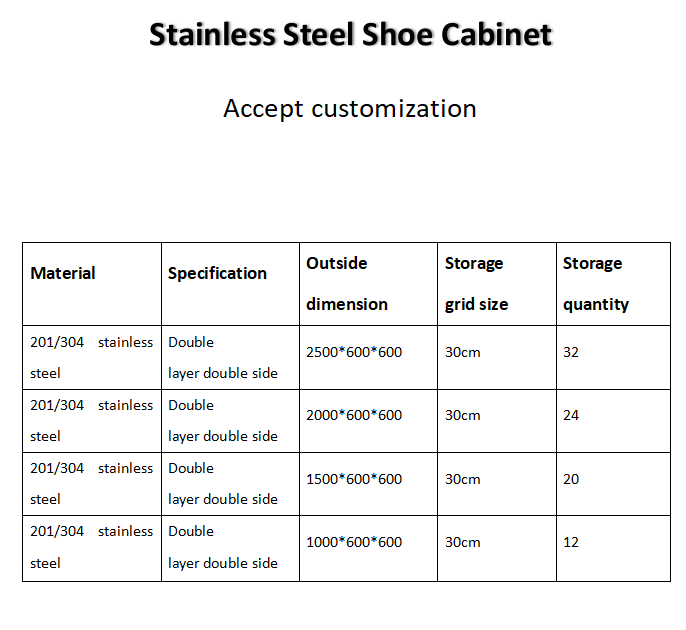Click the Outside dimension header cell
686x630 pixels.
coord(347,283)
